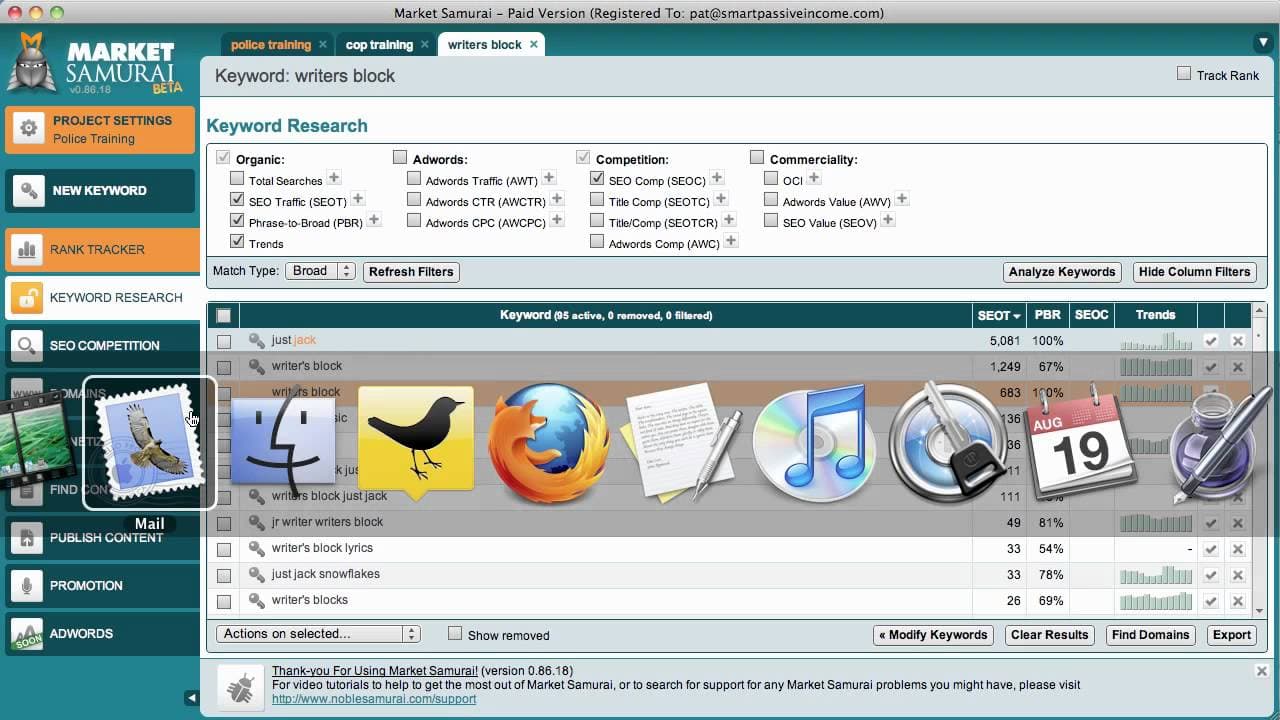This screenshot has height=720, width=1280.
Task: Click the PBR column header
Action: click(x=1047, y=315)
